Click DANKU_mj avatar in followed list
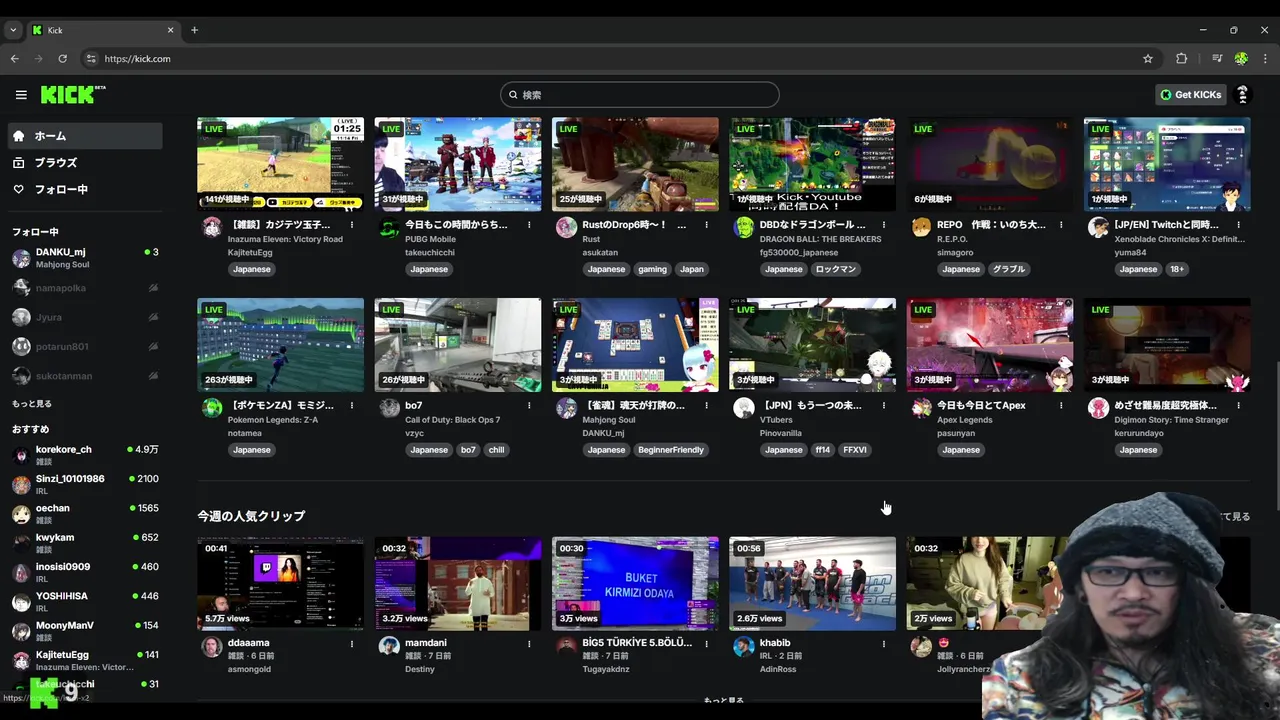Screen dimensions: 1280x720 coord(21,258)
